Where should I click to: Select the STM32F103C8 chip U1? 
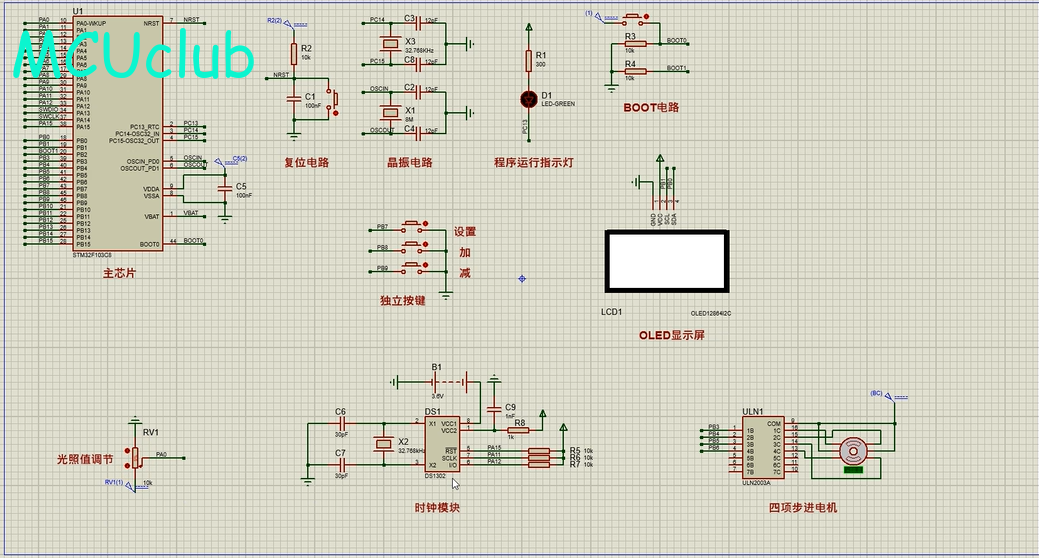click(x=118, y=133)
